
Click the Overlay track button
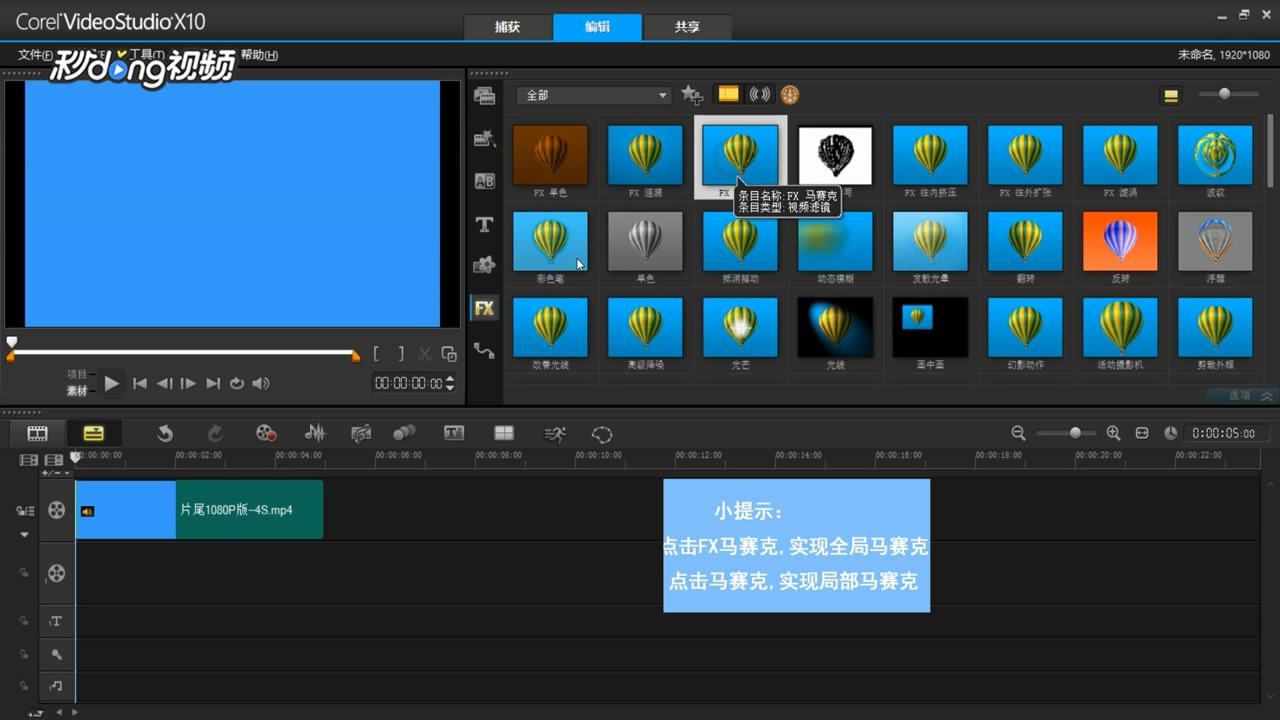click(x=56, y=573)
